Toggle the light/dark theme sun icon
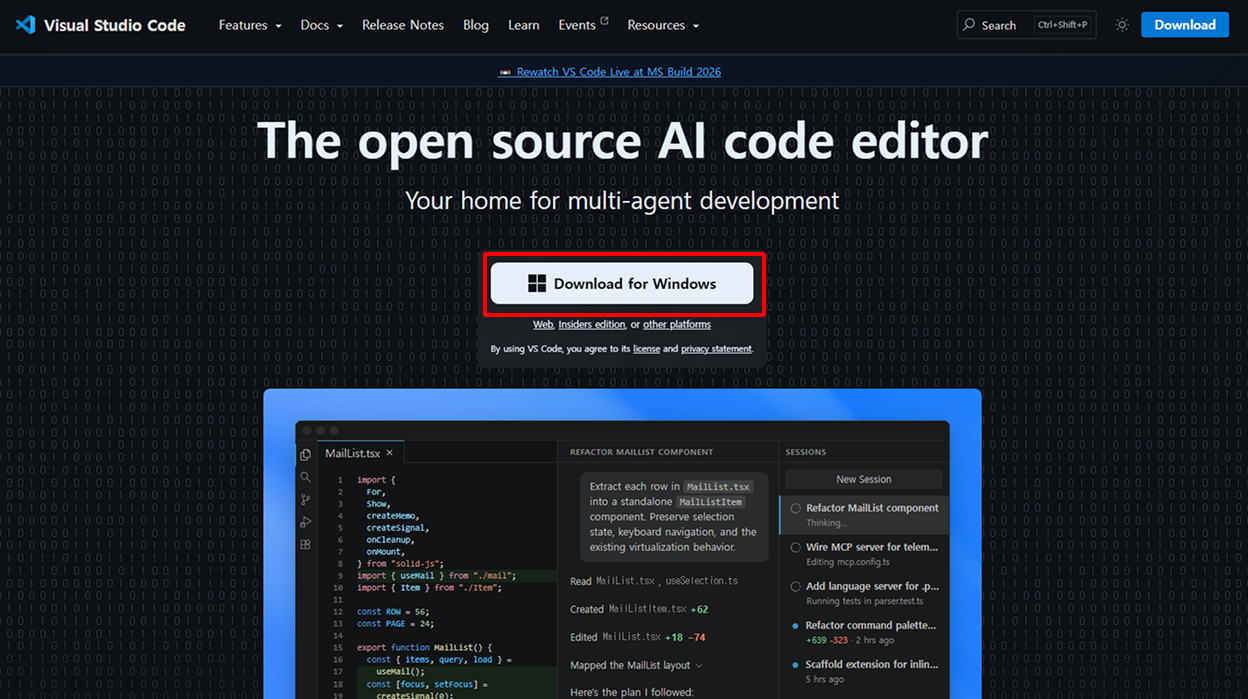 point(1122,25)
